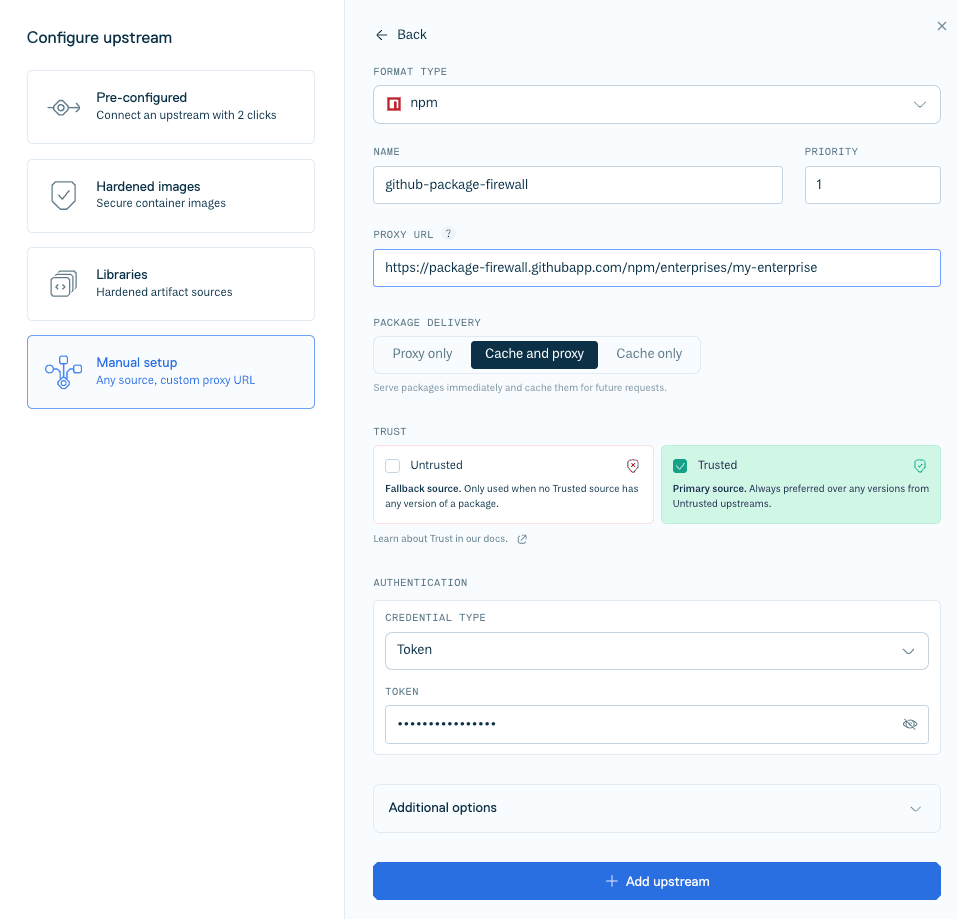Viewport: 957px width, 919px height.
Task: Select Proxy only delivery mode
Action: 422,355
